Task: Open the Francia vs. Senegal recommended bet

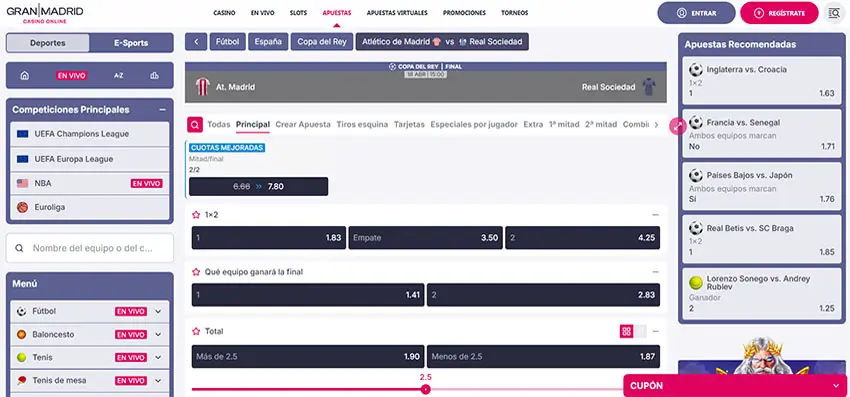Action: coord(762,134)
